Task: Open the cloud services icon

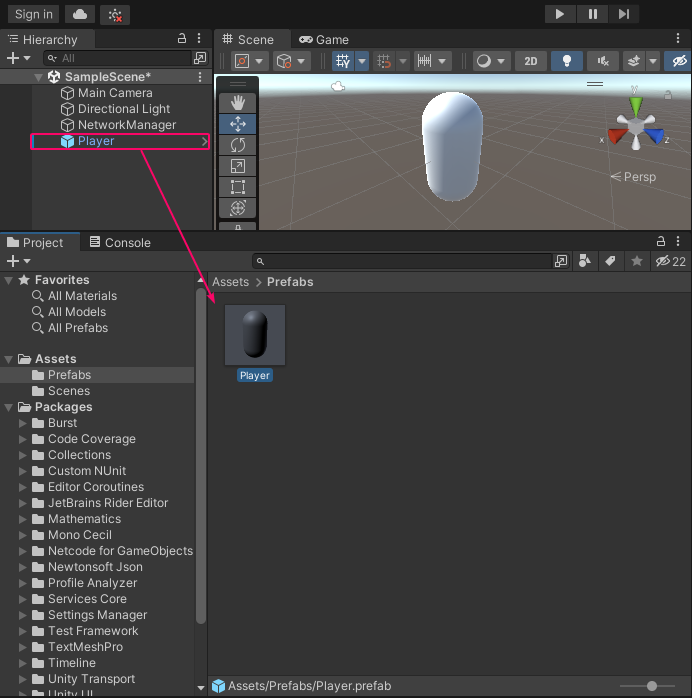Action: tap(80, 14)
